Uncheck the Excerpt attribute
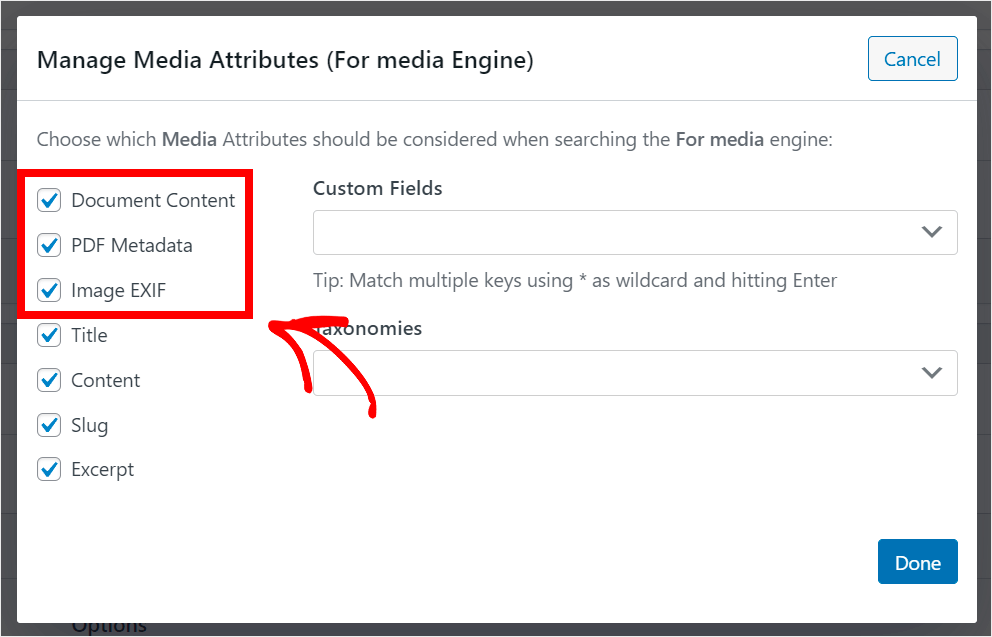This screenshot has height=637, width=992. [49, 469]
